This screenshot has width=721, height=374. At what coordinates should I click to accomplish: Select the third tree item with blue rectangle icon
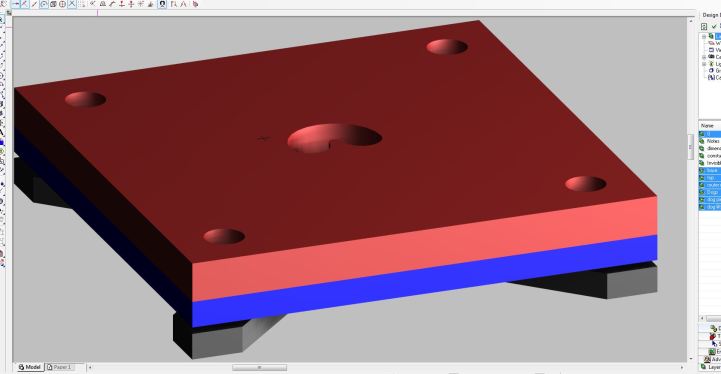pyautogui.click(x=715, y=50)
